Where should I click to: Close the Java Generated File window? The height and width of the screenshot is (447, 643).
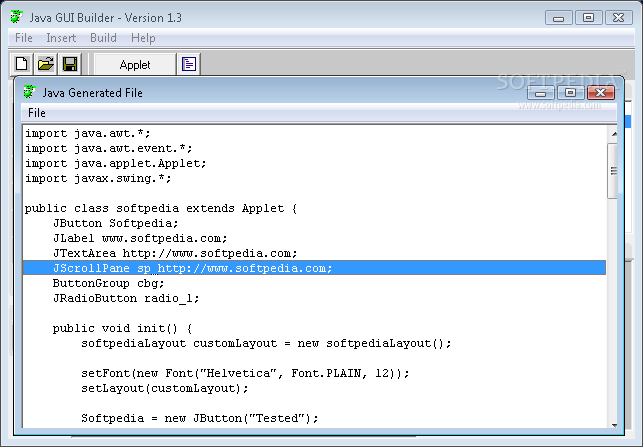pyautogui.click(x=601, y=93)
